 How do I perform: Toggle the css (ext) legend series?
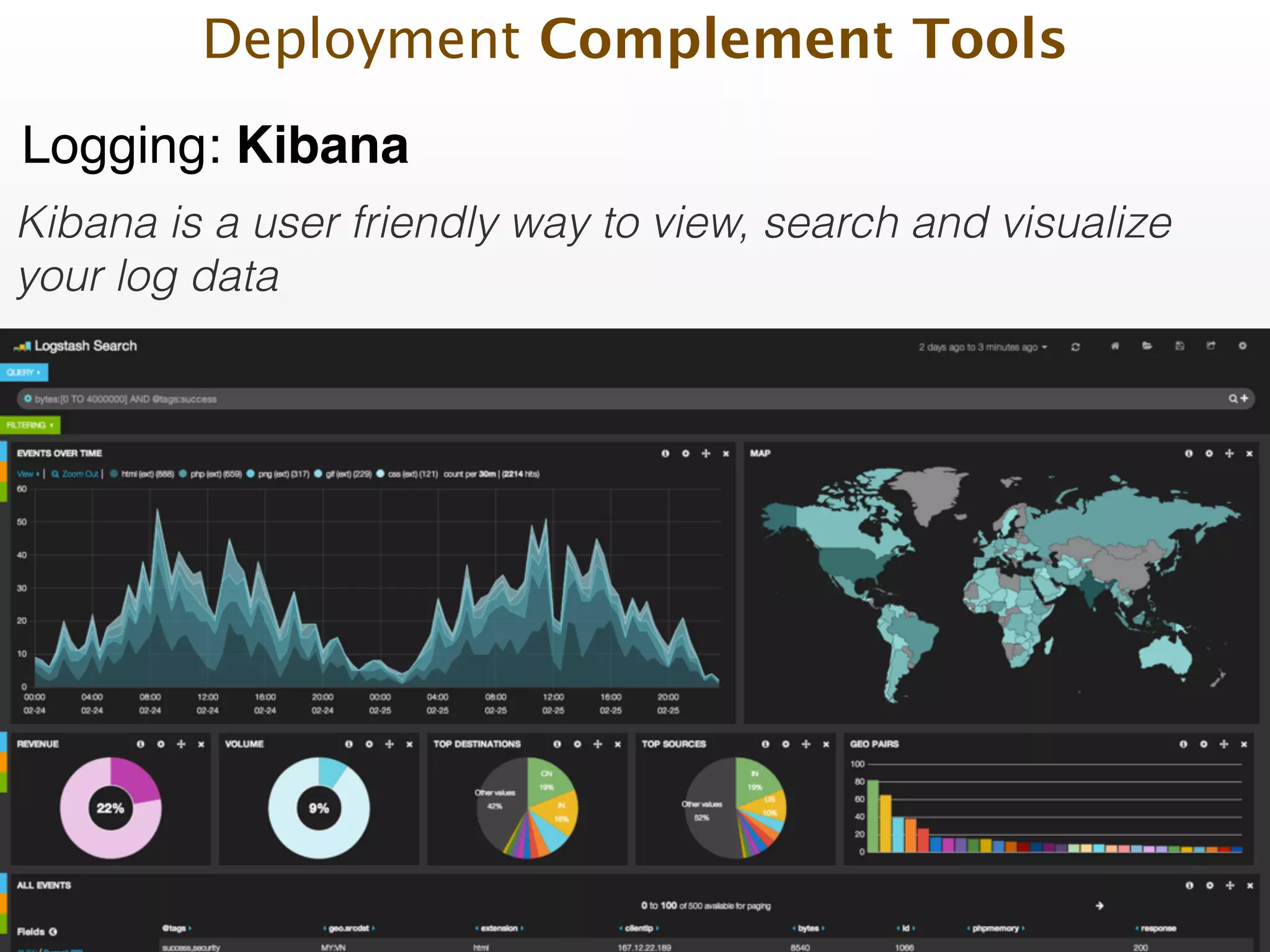(x=407, y=474)
